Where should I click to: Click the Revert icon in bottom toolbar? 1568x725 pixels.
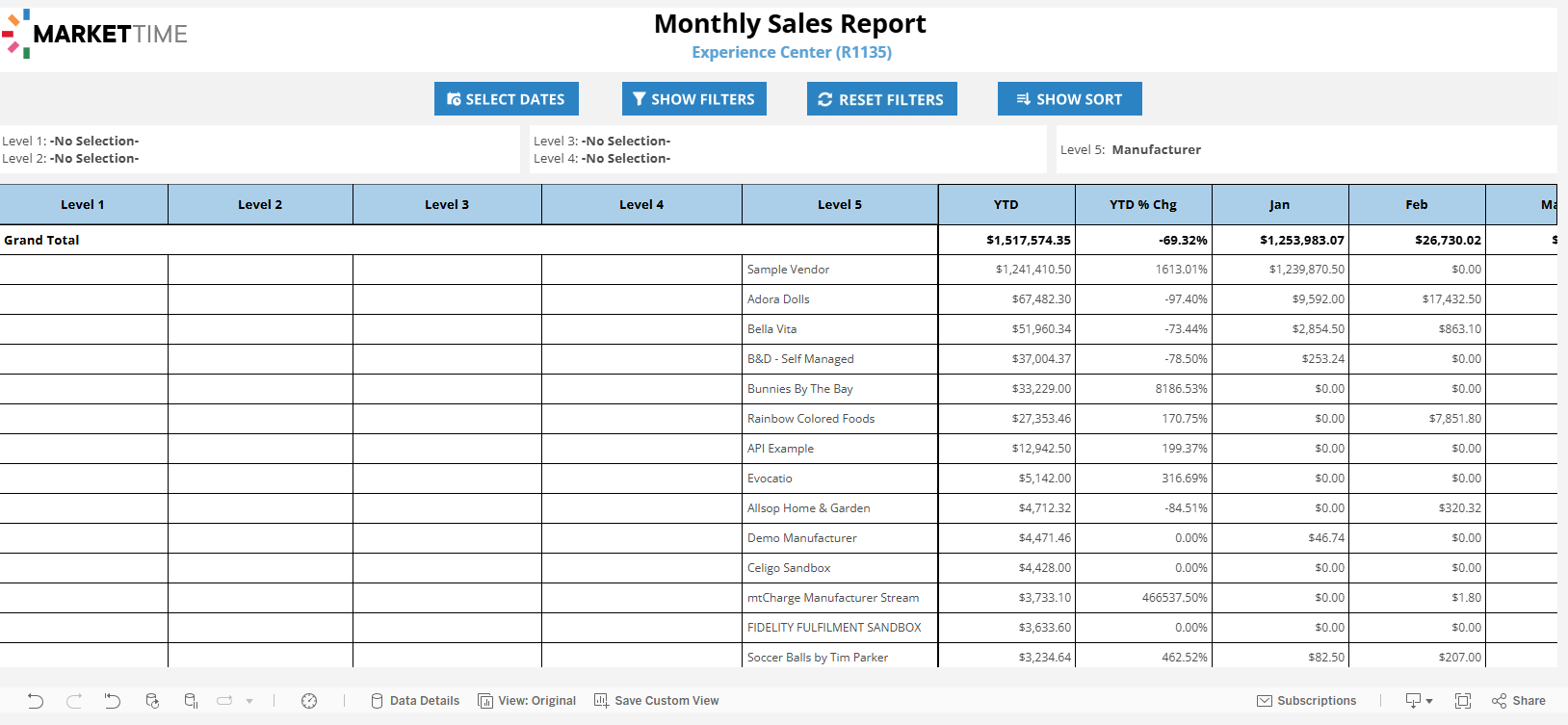click(x=113, y=701)
